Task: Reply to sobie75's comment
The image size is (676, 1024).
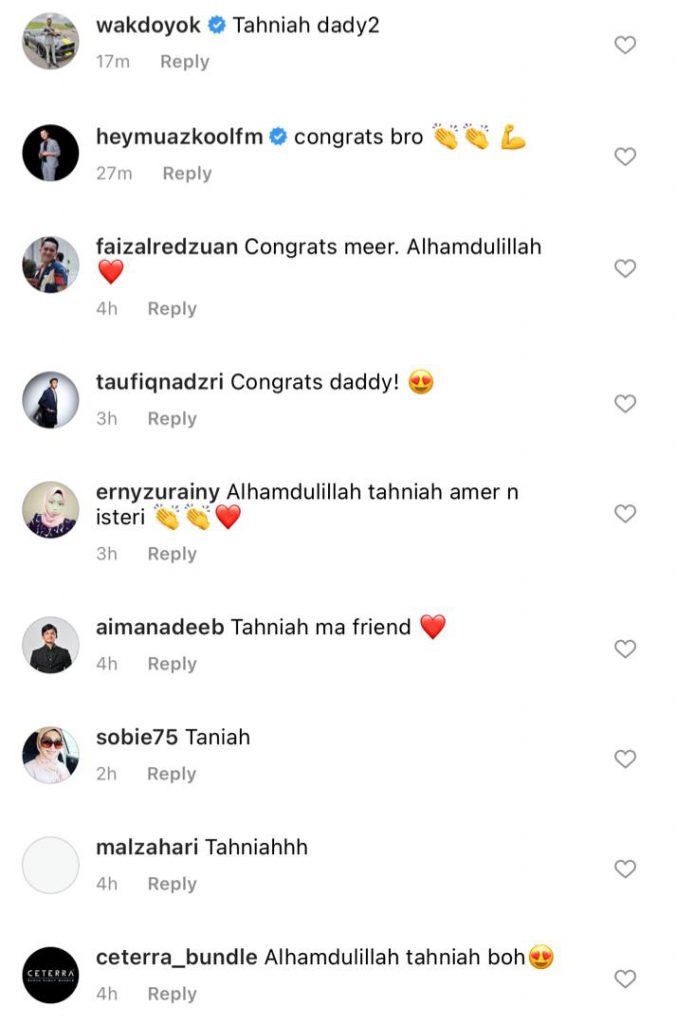Action: click(171, 773)
